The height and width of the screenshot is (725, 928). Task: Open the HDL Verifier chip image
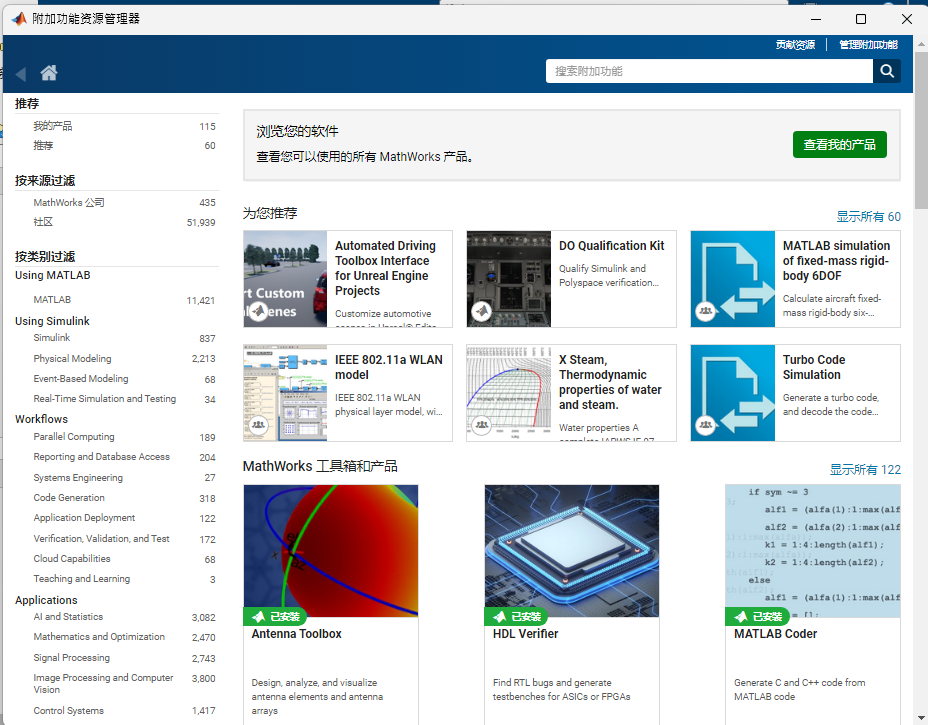pyautogui.click(x=572, y=551)
